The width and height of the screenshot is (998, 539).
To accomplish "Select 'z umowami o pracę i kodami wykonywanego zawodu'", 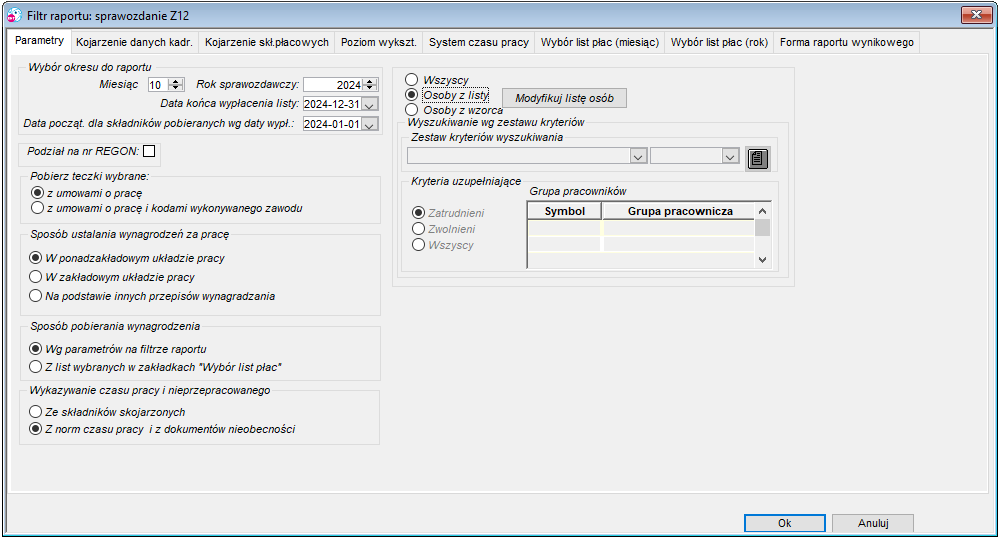I will point(38,208).
